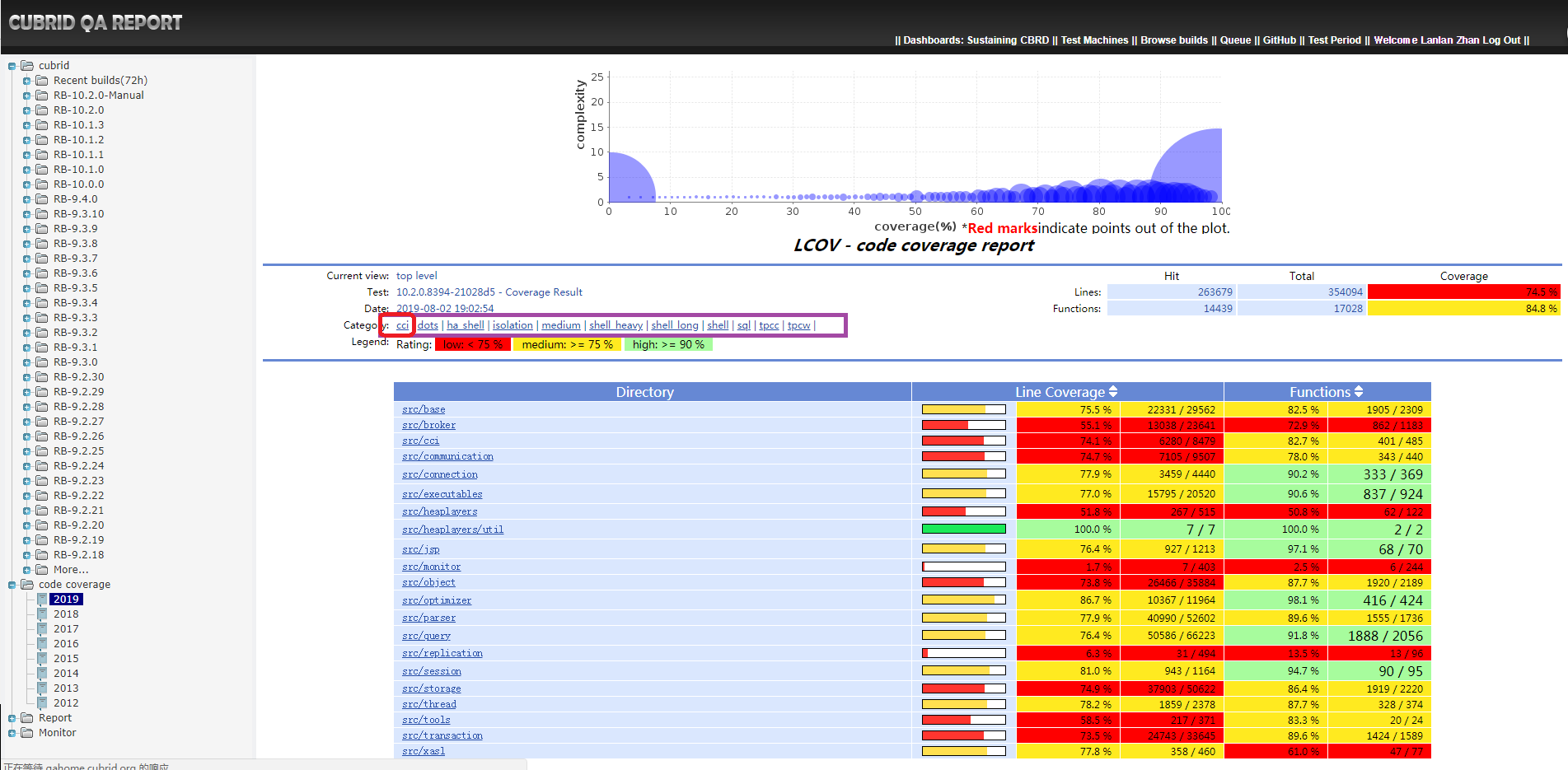Click the 2015 report page icon
The image size is (1568, 770).
point(42,658)
